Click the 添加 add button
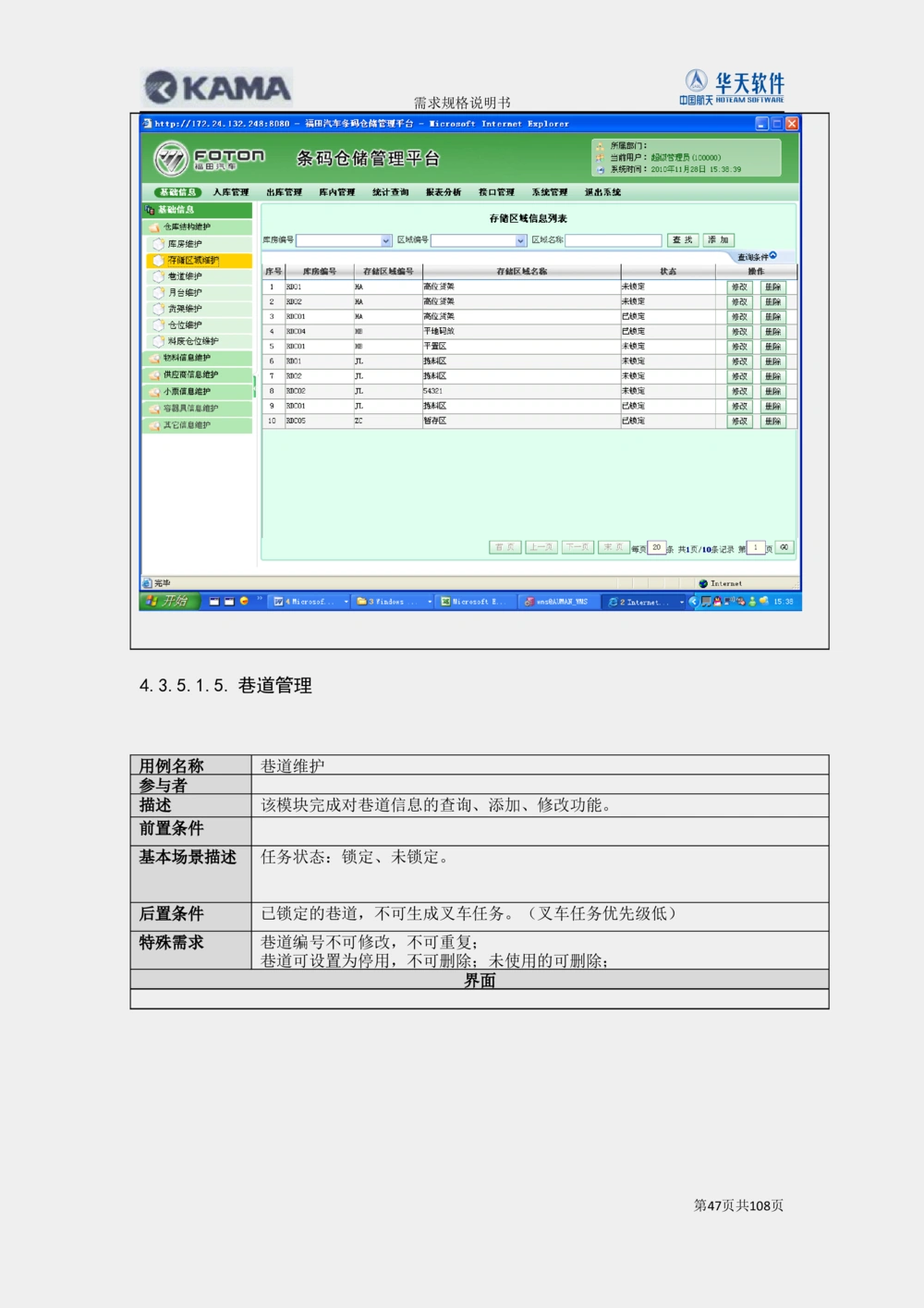The height and width of the screenshot is (1308, 924). pyautogui.click(x=718, y=239)
